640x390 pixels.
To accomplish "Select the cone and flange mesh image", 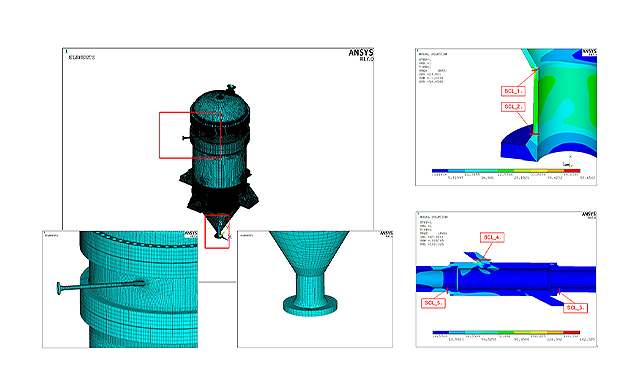I will [315, 289].
